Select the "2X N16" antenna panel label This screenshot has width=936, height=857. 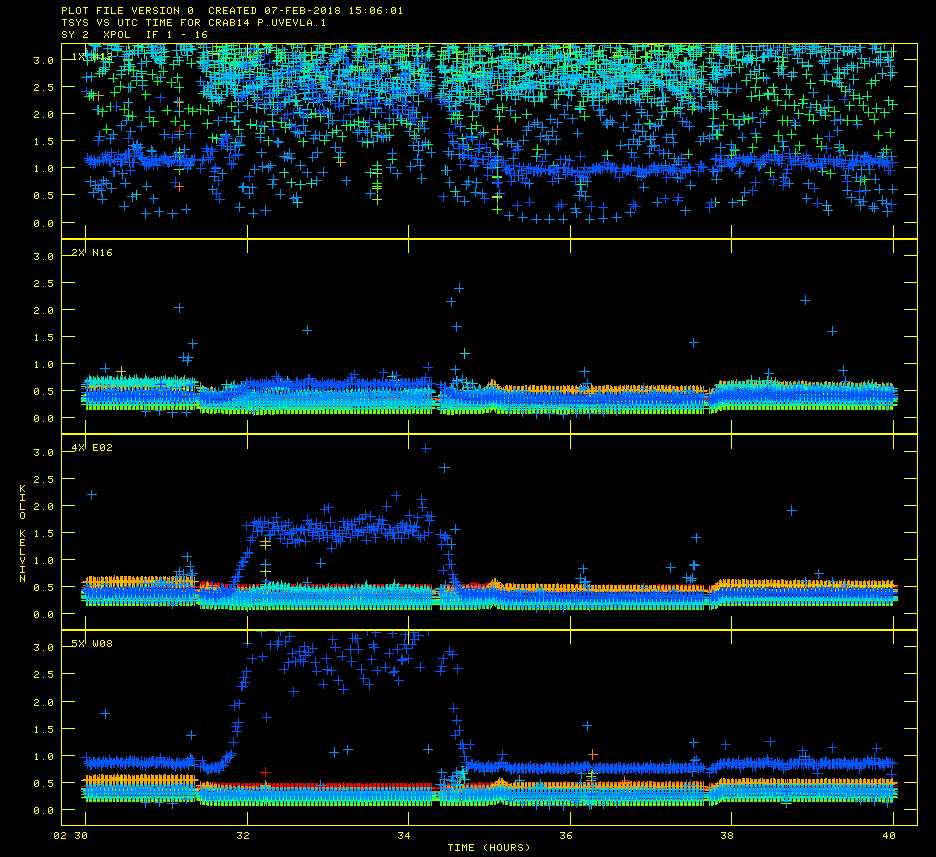(x=91, y=253)
